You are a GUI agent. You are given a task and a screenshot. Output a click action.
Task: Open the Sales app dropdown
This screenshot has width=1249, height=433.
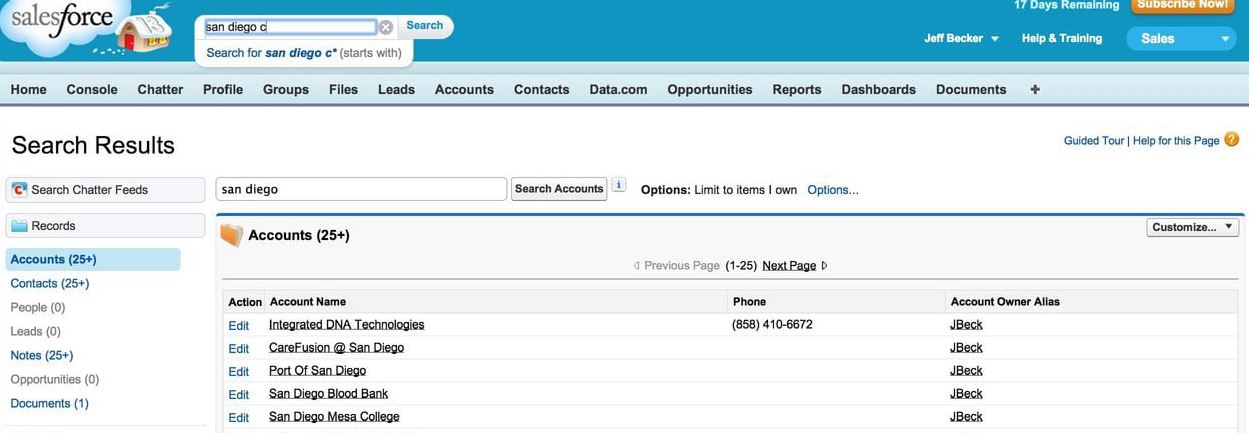(1181, 39)
